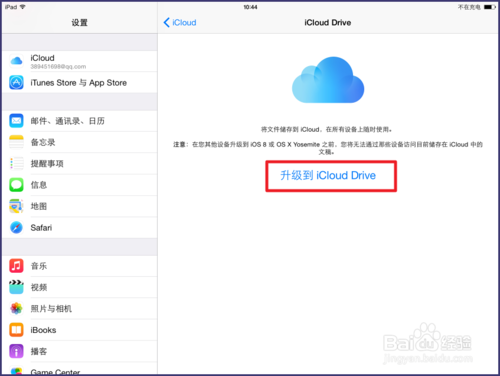Tap the iCloud cloud icon in sidebar
Viewport: 500px width, 376px height.
coord(16,61)
